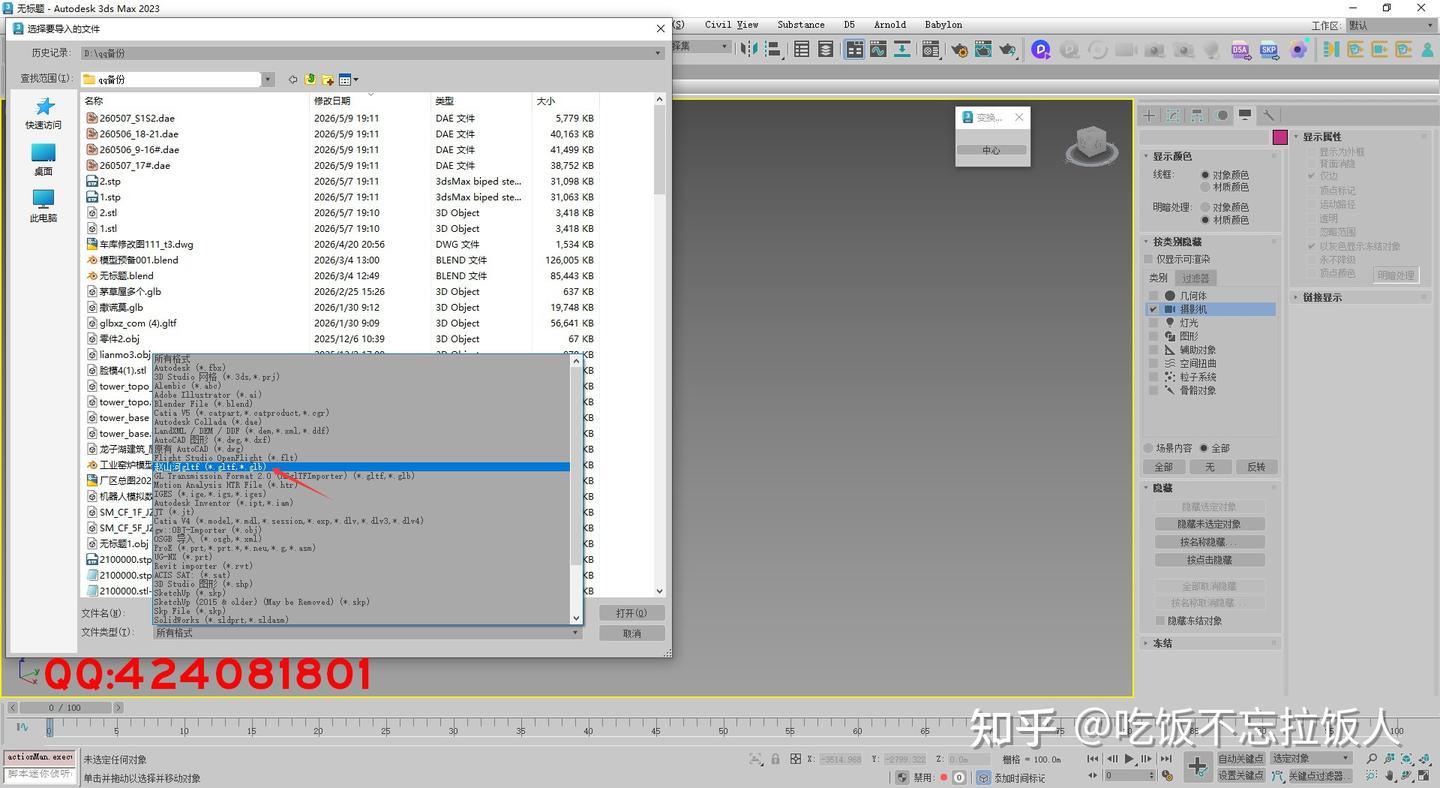Open the Utilities wrench tab
The height and width of the screenshot is (788, 1440).
pos(1268,116)
